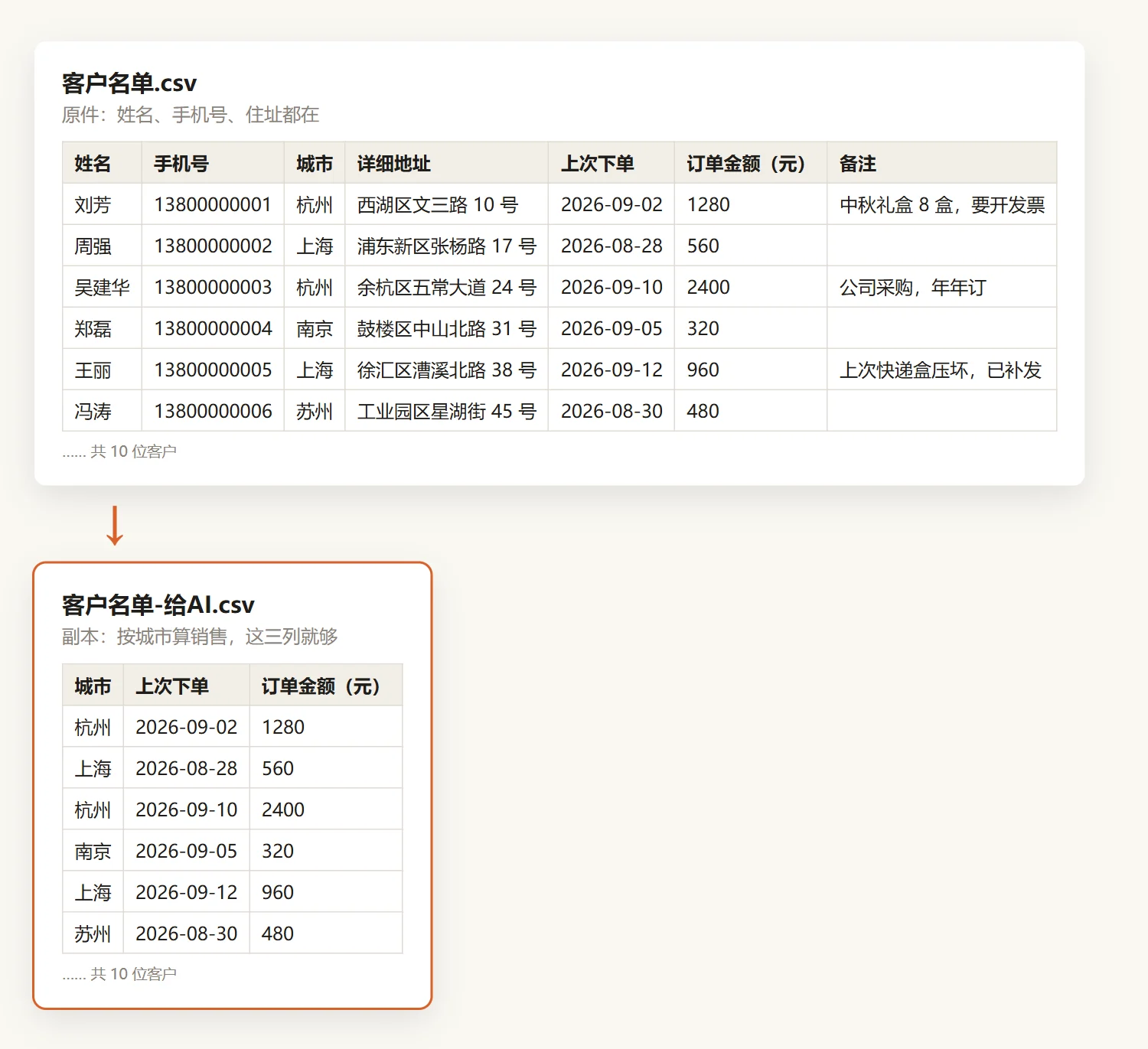The image size is (1148, 1049).
Task: Click the note "中秋礼盒 8 盒，要开发票"
Action: pyautogui.click(x=942, y=205)
